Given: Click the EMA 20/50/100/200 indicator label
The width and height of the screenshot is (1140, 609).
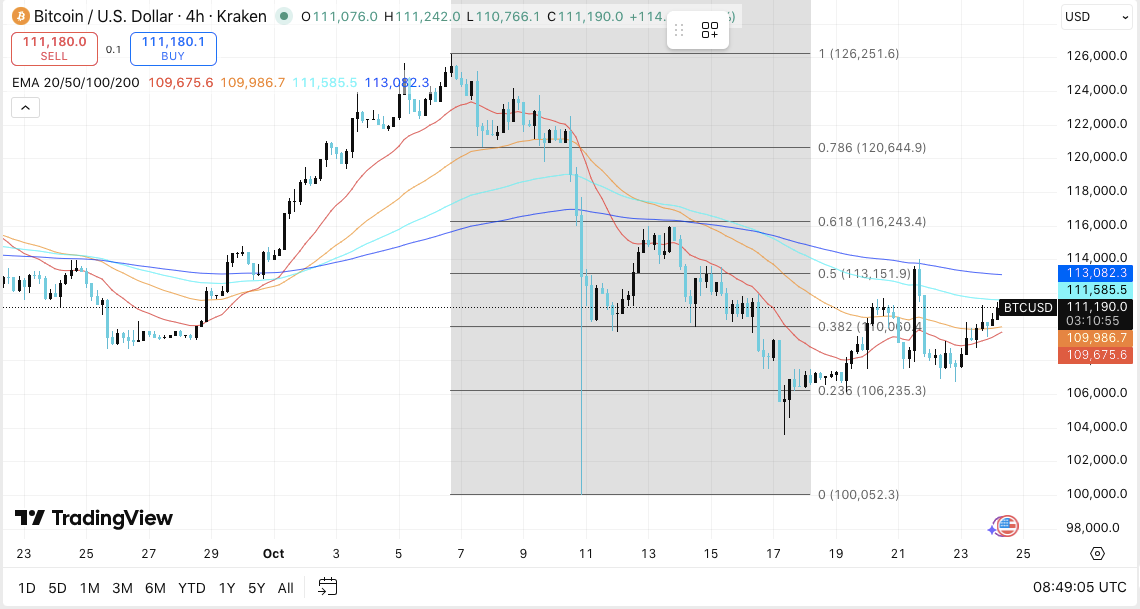Looking at the screenshot, I should (x=76, y=82).
